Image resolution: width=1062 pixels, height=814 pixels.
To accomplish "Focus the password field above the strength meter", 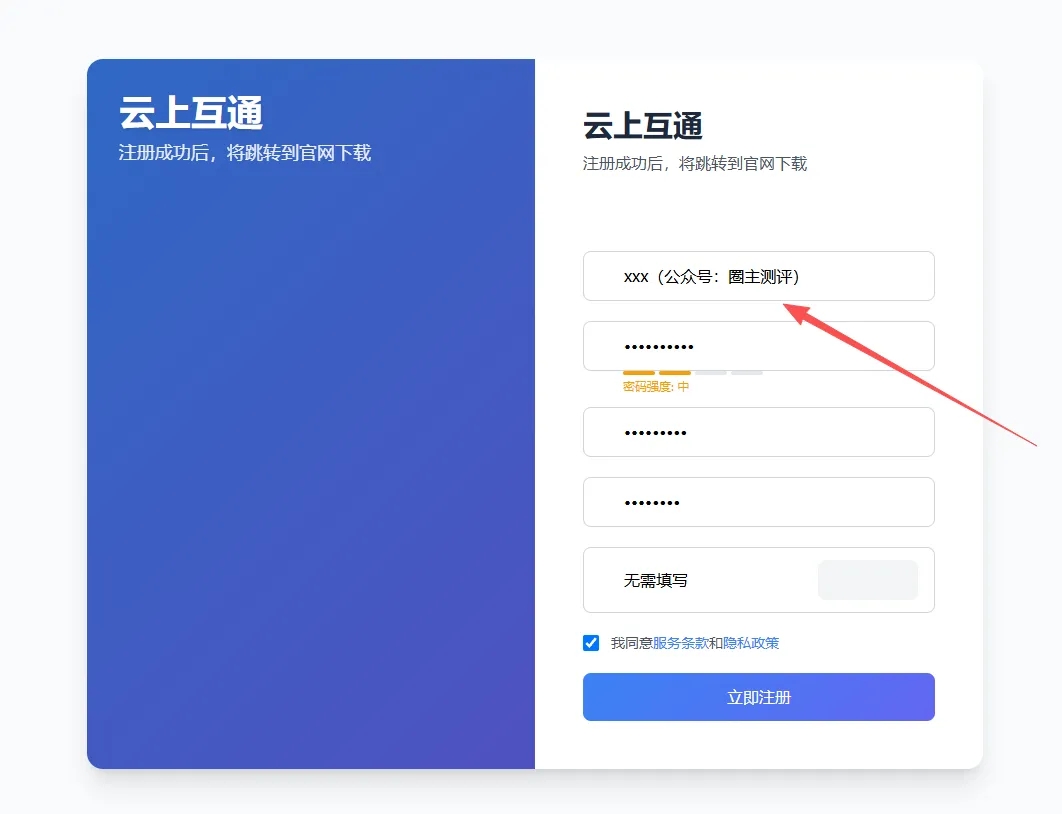I will point(759,346).
